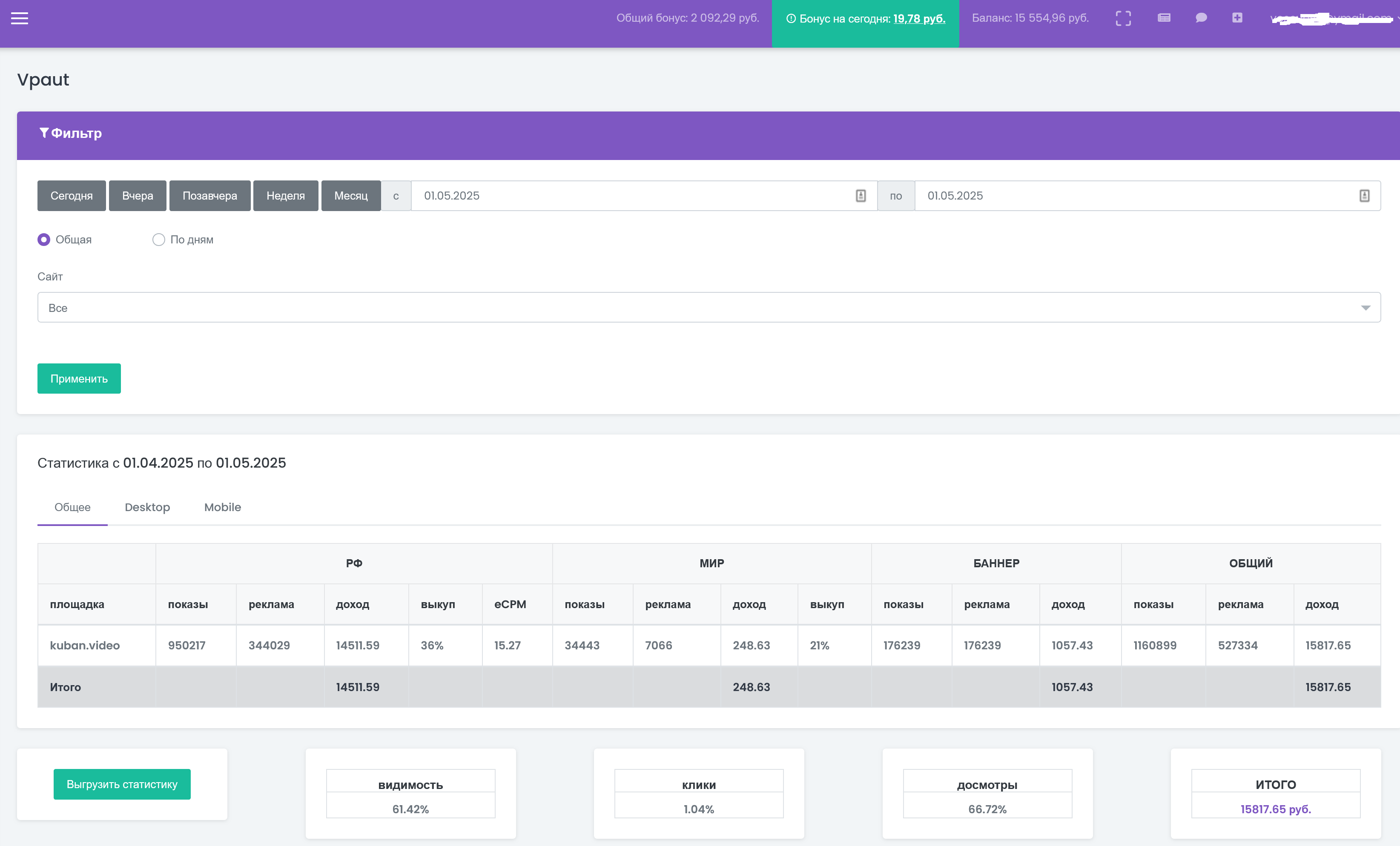Image resolution: width=1400 pixels, height=846 pixels.
Task: Open the chat bubble icon
Action: click(1201, 18)
